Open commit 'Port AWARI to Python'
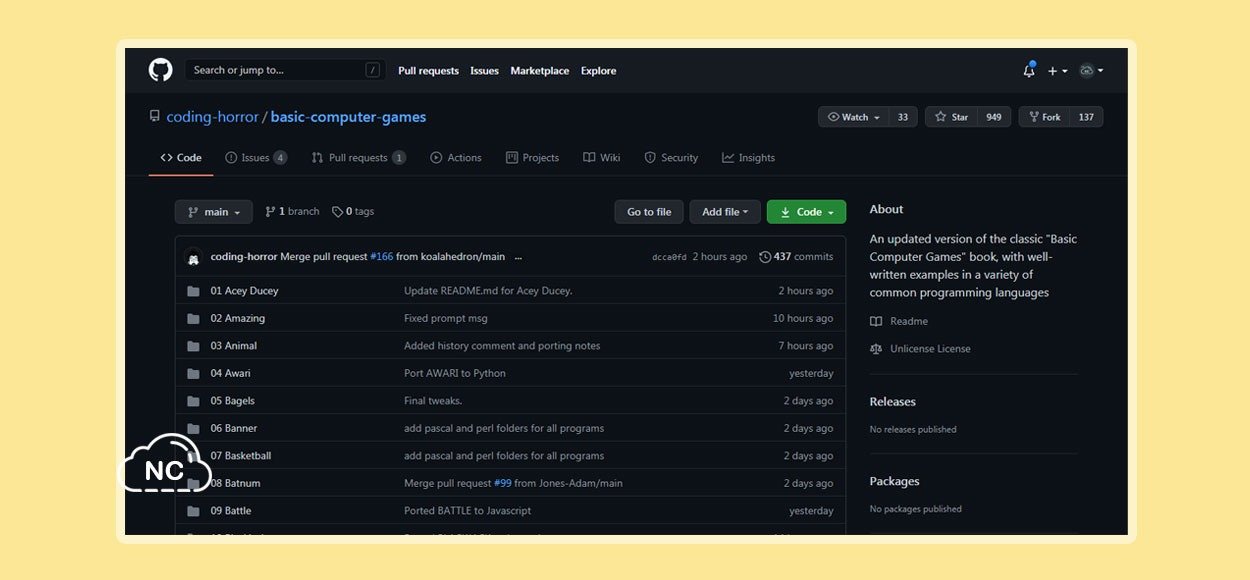The height and width of the screenshot is (580, 1250). click(455, 373)
